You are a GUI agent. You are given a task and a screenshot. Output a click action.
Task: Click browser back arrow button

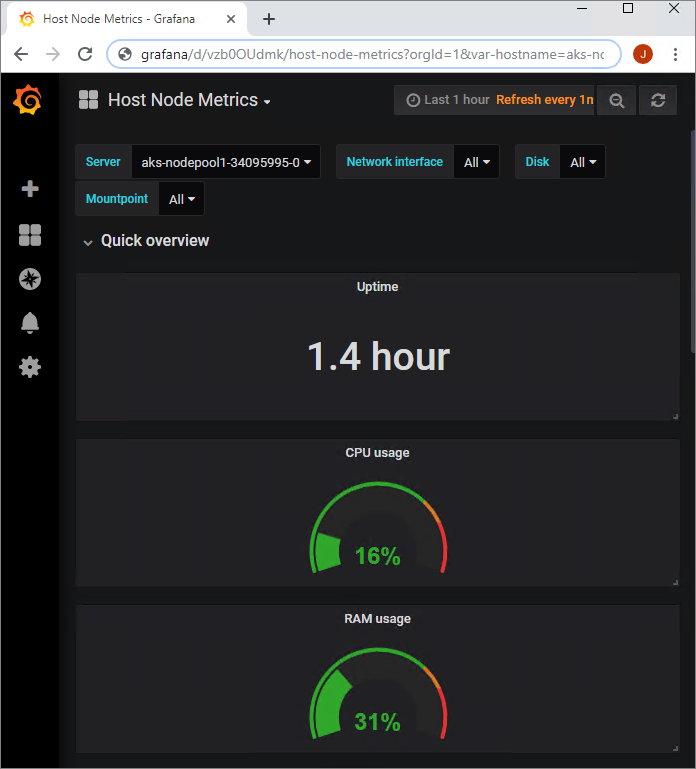click(x=21, y=54)
